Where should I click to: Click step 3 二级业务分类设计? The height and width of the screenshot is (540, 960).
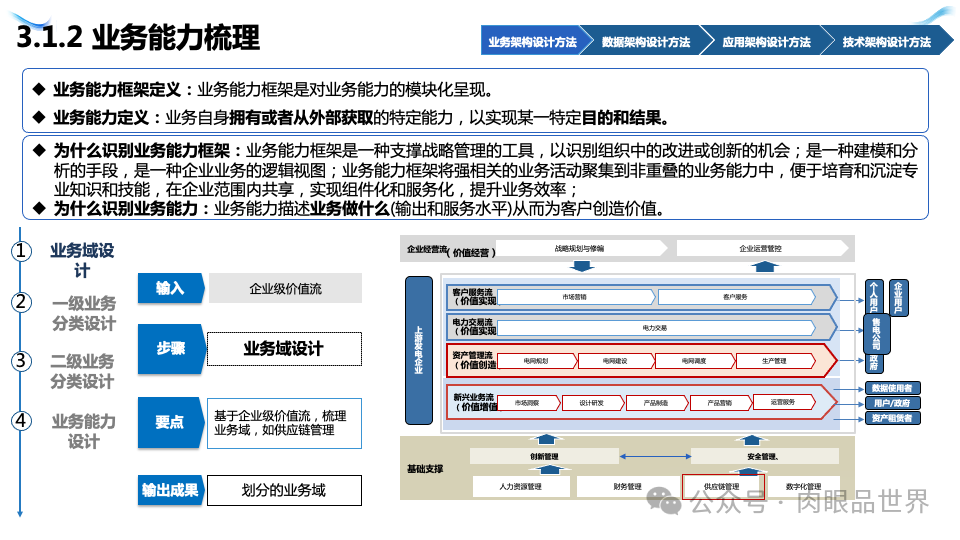tap(82, 371)
